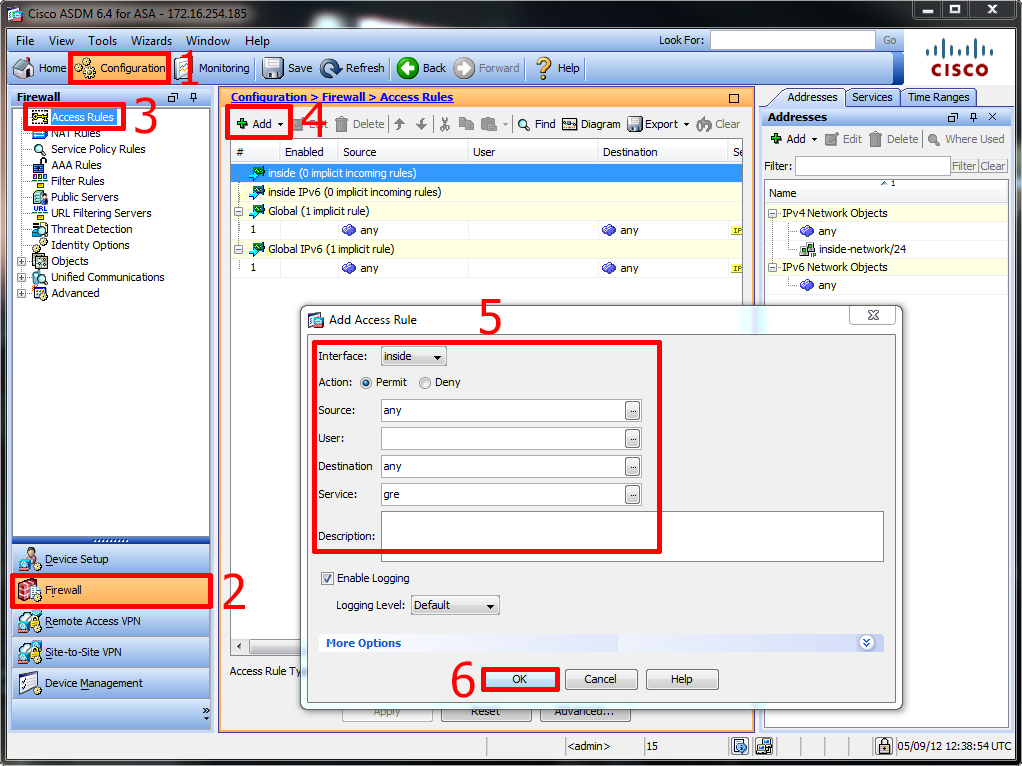The image size is (1022, 766).
Task: Edit selected address in Addresses panel
Action: click(843, 139)
